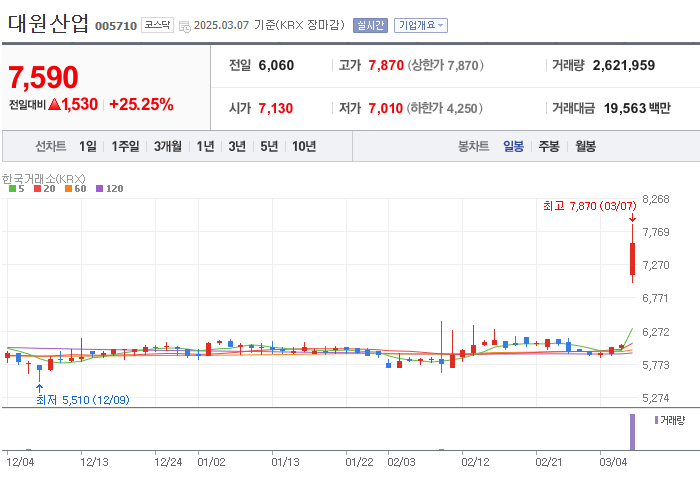Click the 봉차트 label

(x=473, y=146)
